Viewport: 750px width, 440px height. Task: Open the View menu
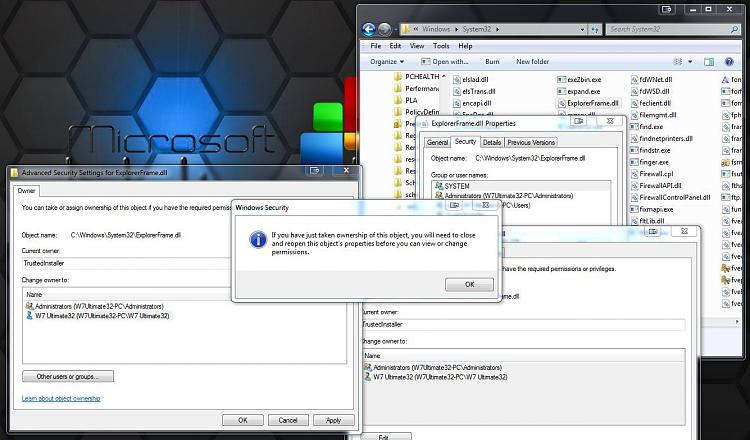[417, 46]
